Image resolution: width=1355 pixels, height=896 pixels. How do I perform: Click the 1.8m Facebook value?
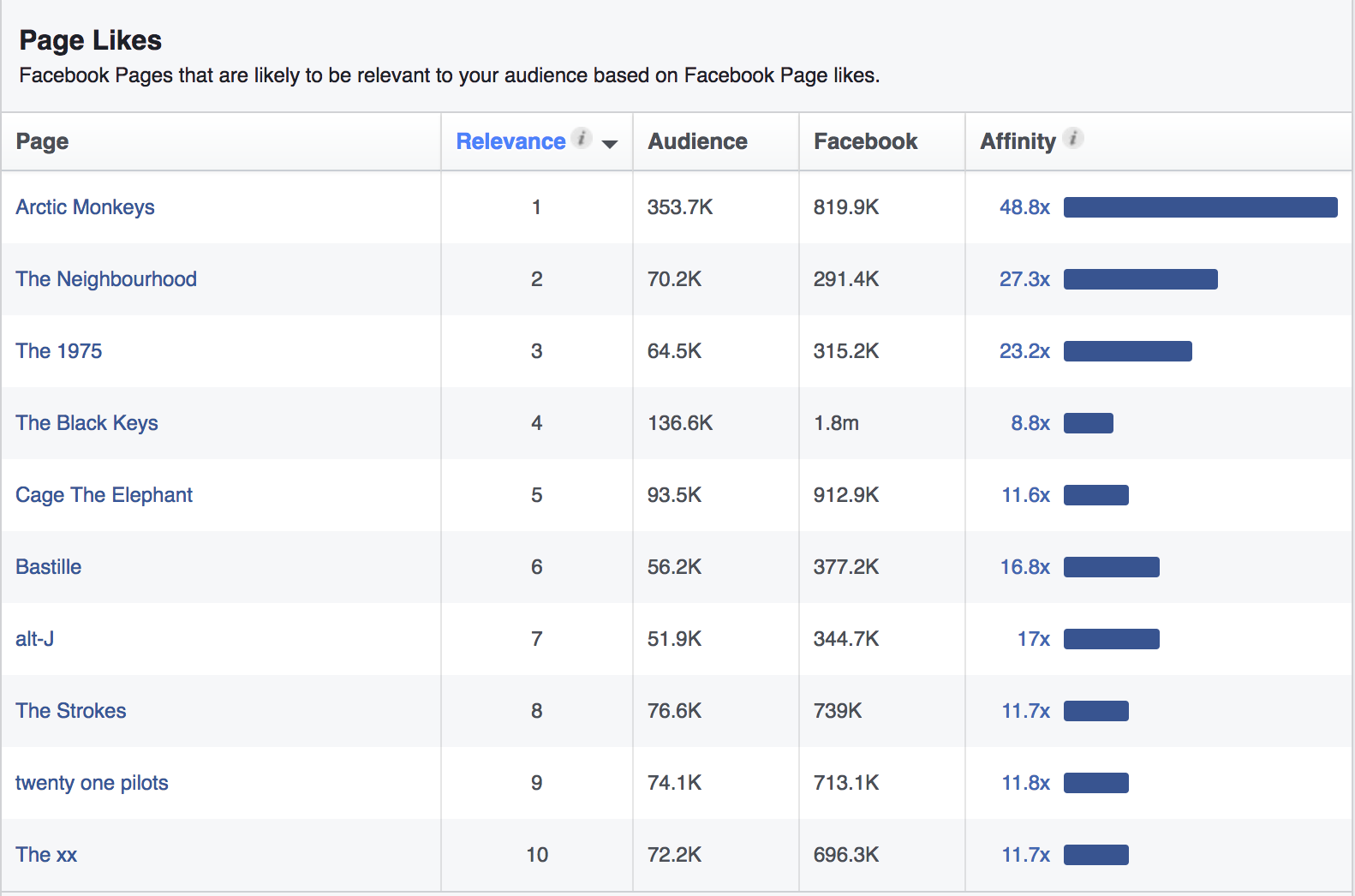coord(836,423)
